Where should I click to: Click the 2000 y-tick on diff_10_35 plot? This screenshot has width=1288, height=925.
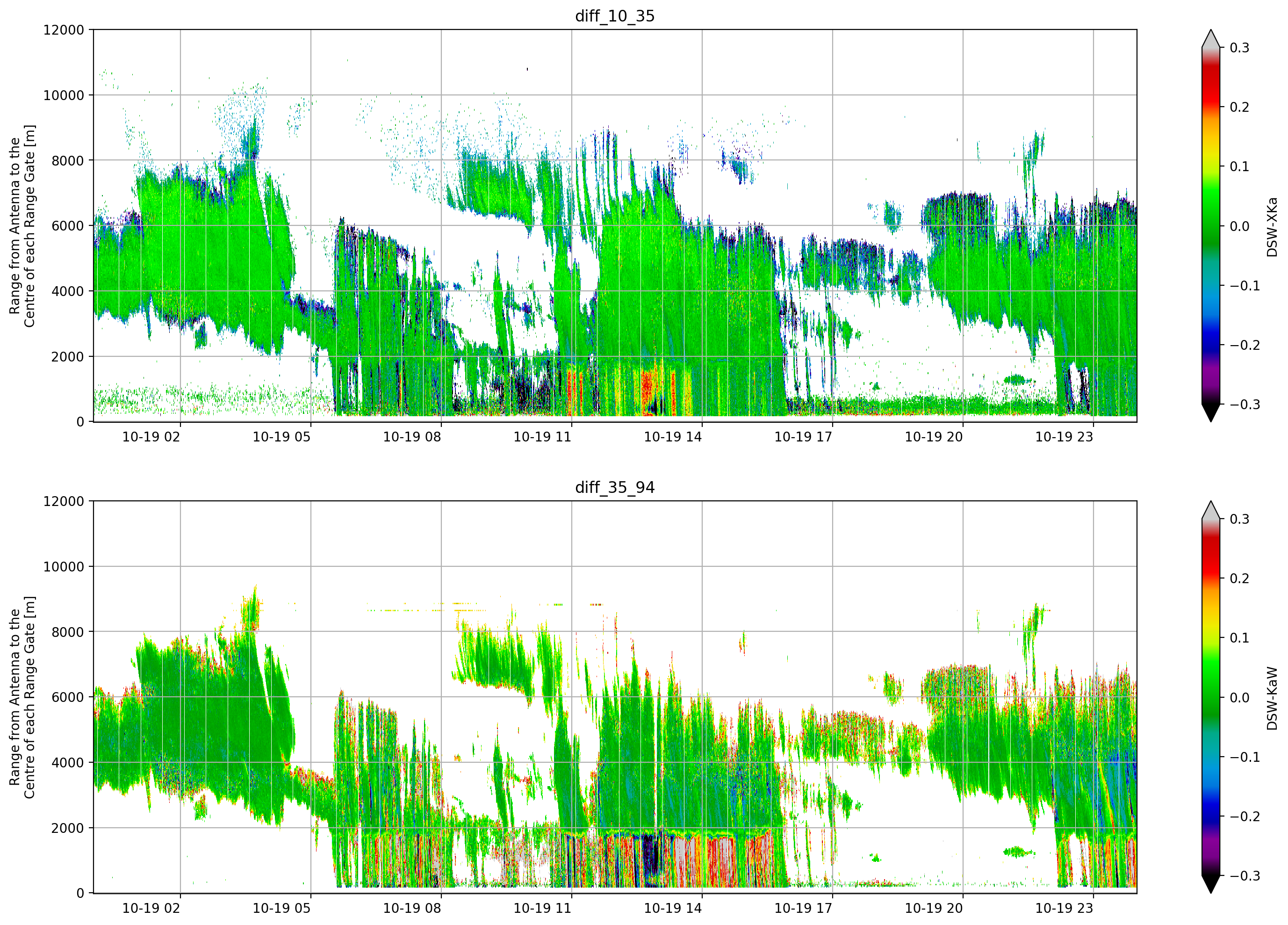tap(68, 356)
